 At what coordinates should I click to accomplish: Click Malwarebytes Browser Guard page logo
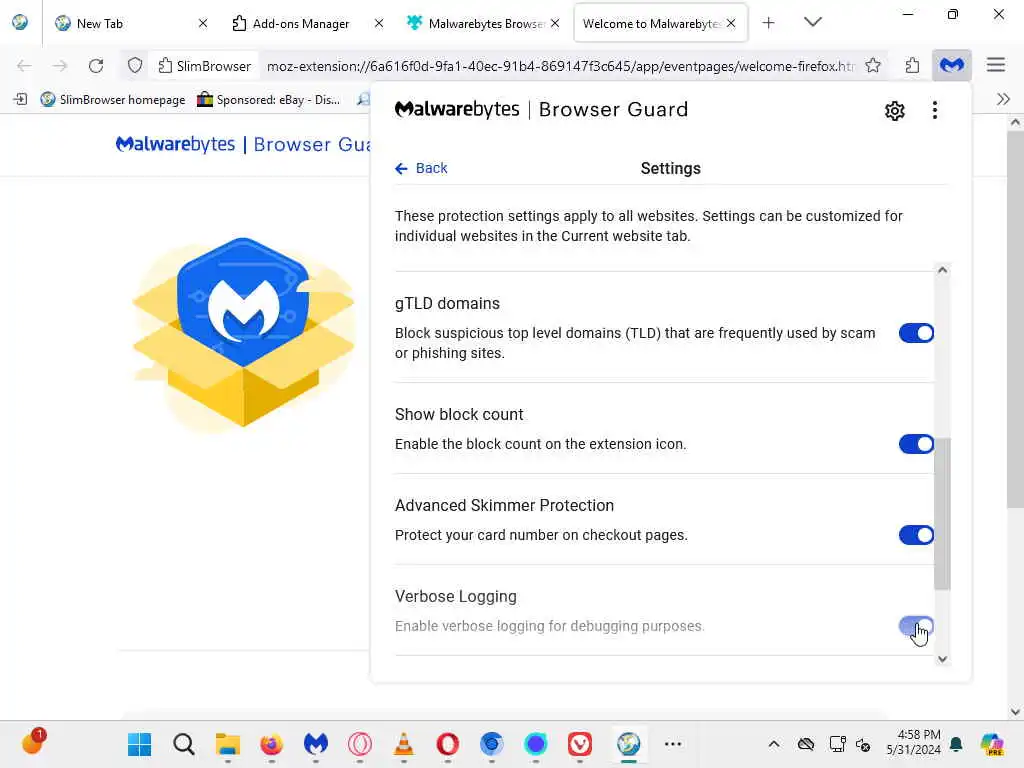tap(242, 144)
